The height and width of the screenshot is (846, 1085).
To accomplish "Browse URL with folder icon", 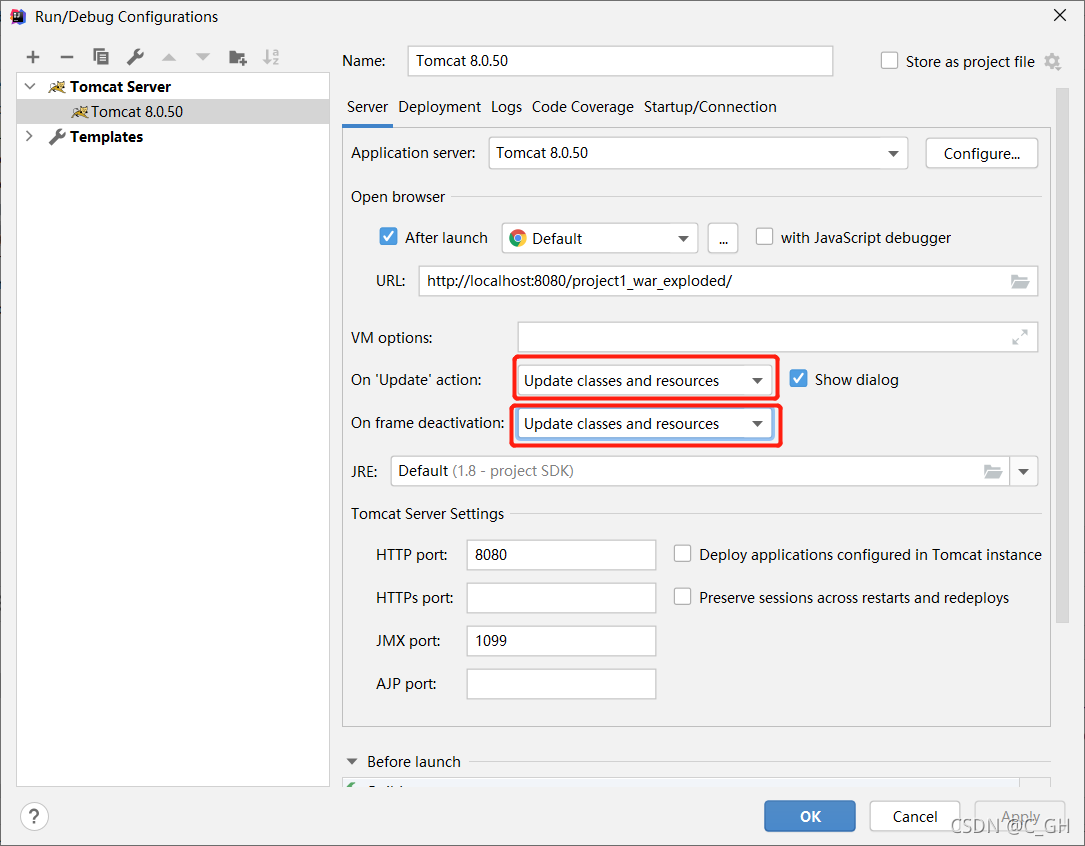I will pos(1020,282).
